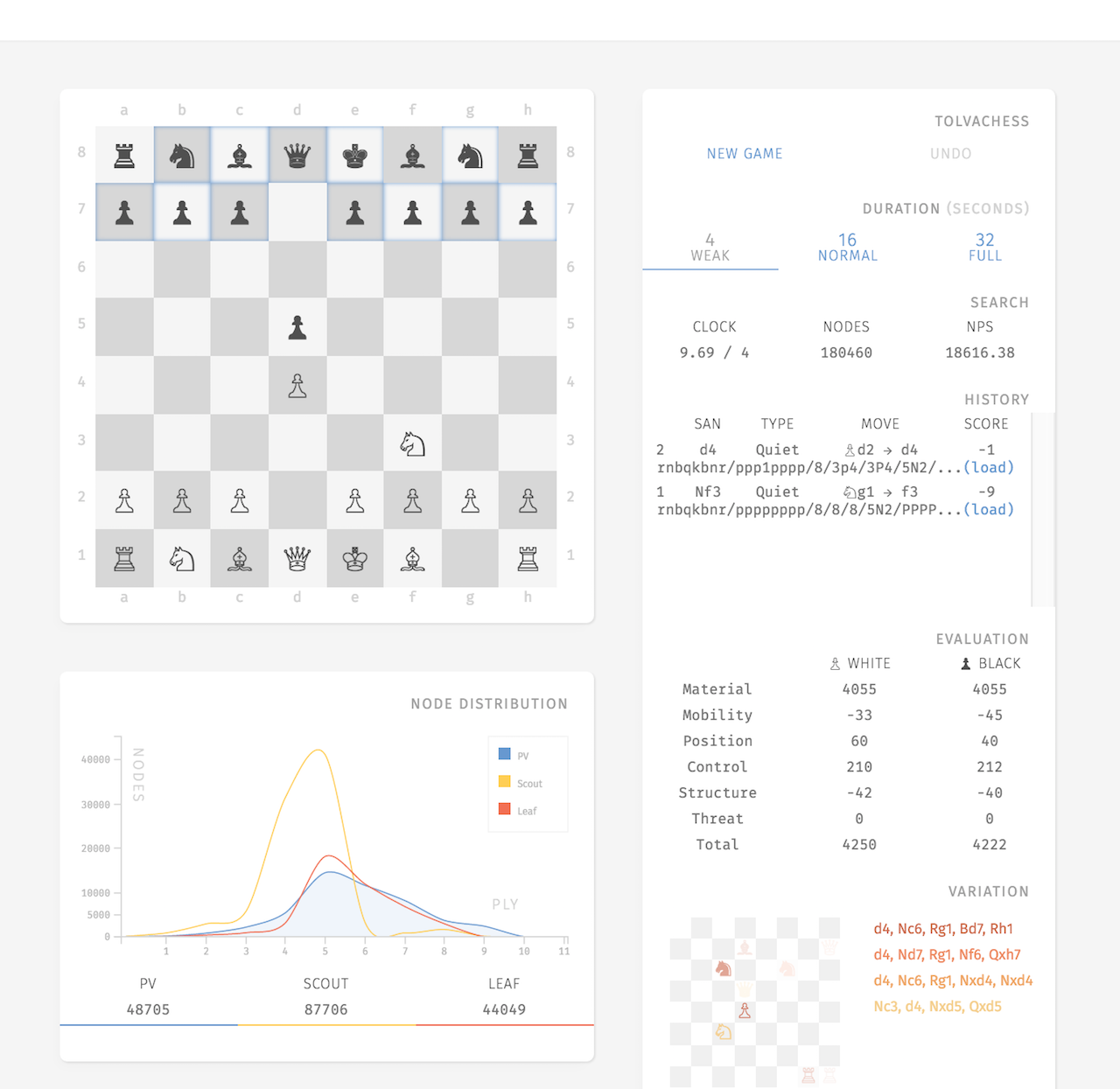Load the position after move Nf3
1120x1089 pixels.
click(989, 510)
